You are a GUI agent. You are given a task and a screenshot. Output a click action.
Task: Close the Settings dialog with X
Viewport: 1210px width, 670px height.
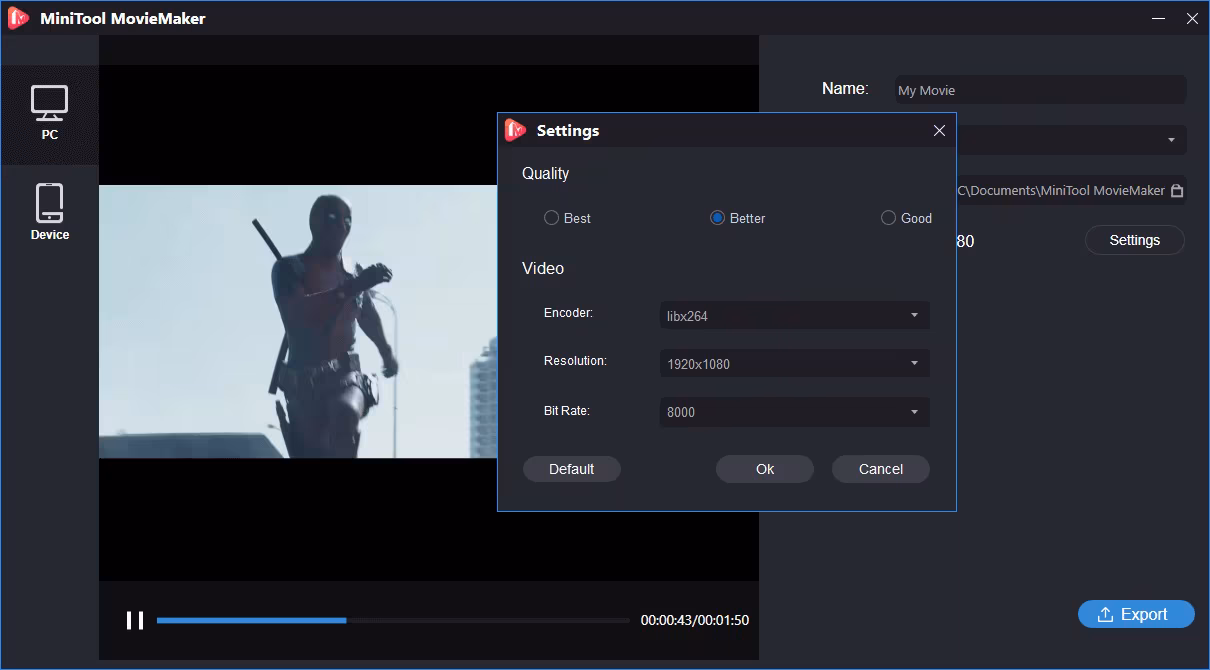(939, 130)
